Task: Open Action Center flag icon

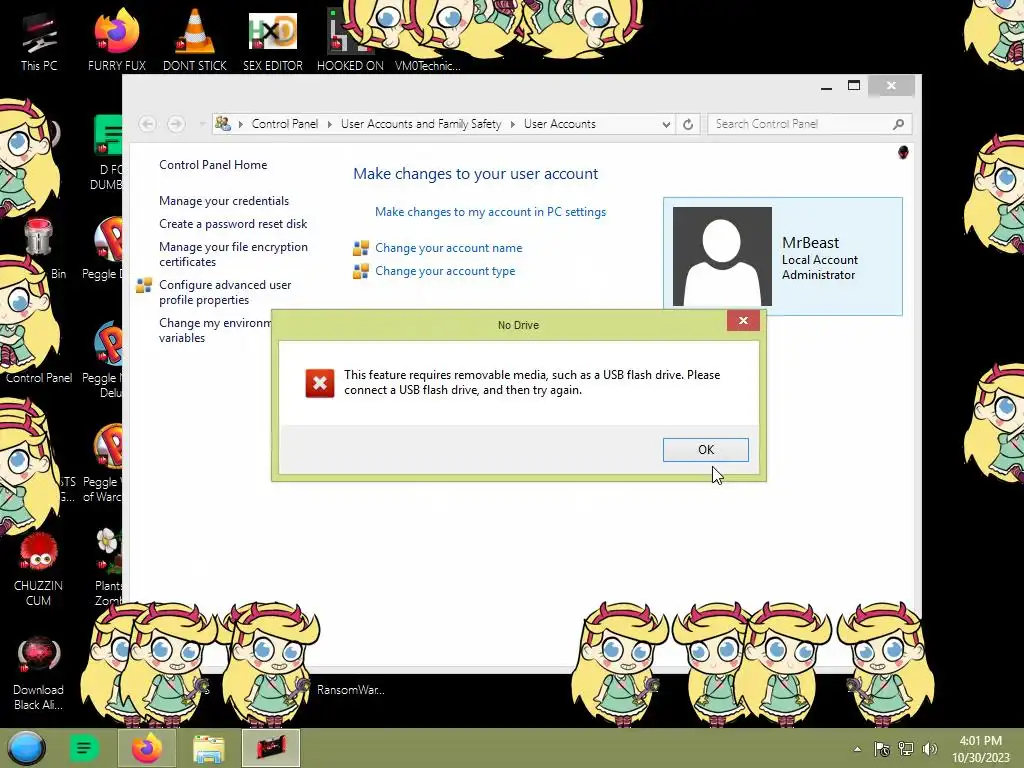Action: coord(882,749)
